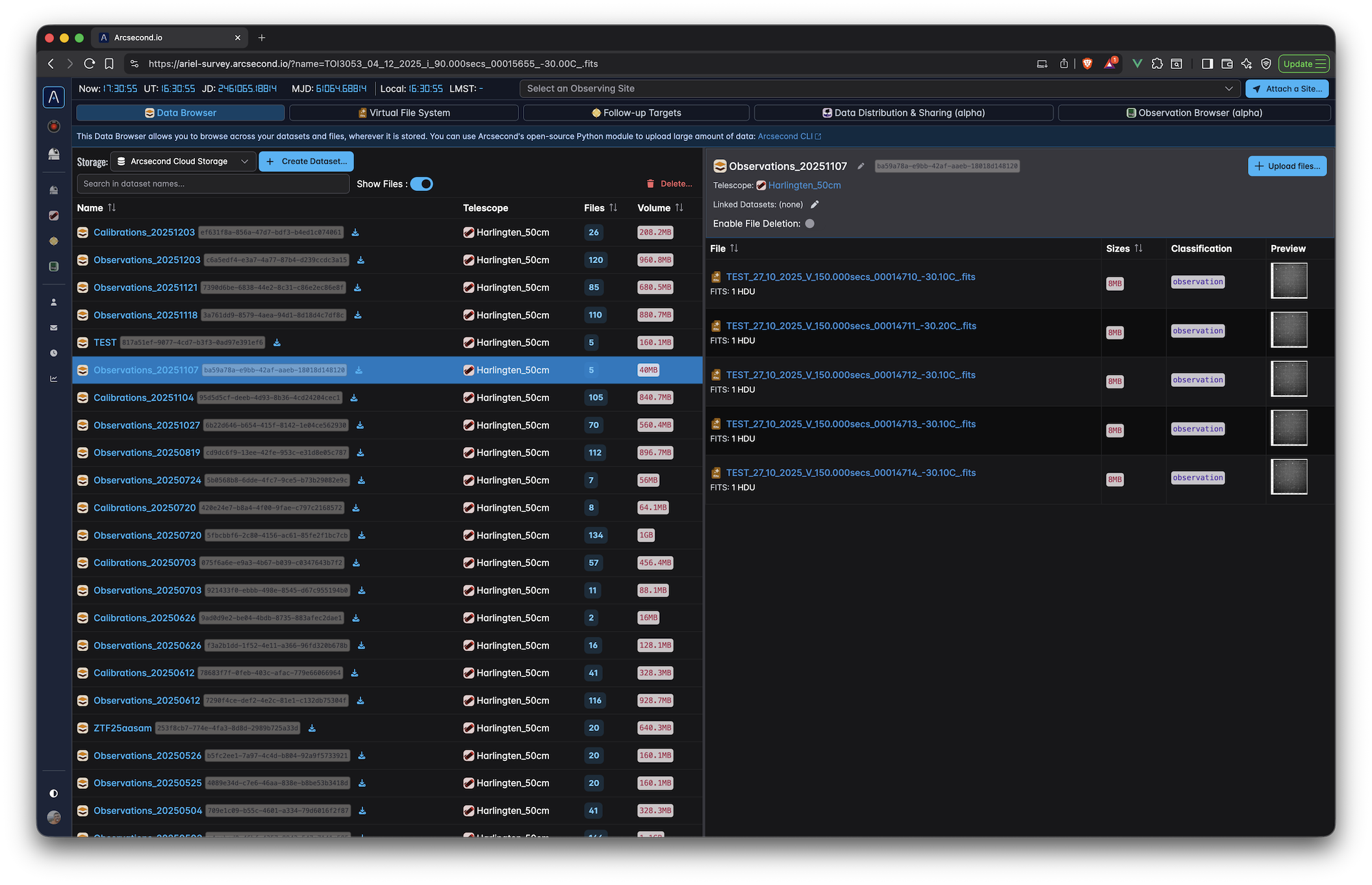The image size is (1372, 885).
Task: Download ZTF25aasam dataset icon
Action: 312,728
